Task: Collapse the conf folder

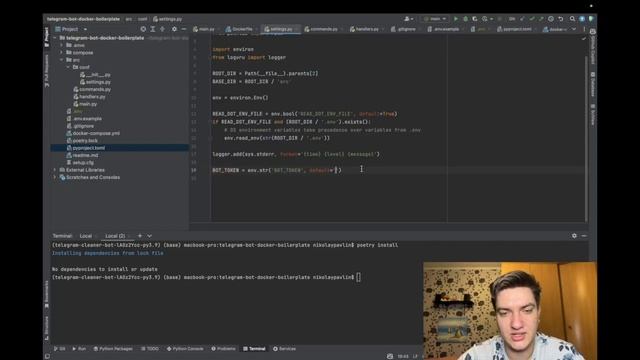Action: coord(68,67)
